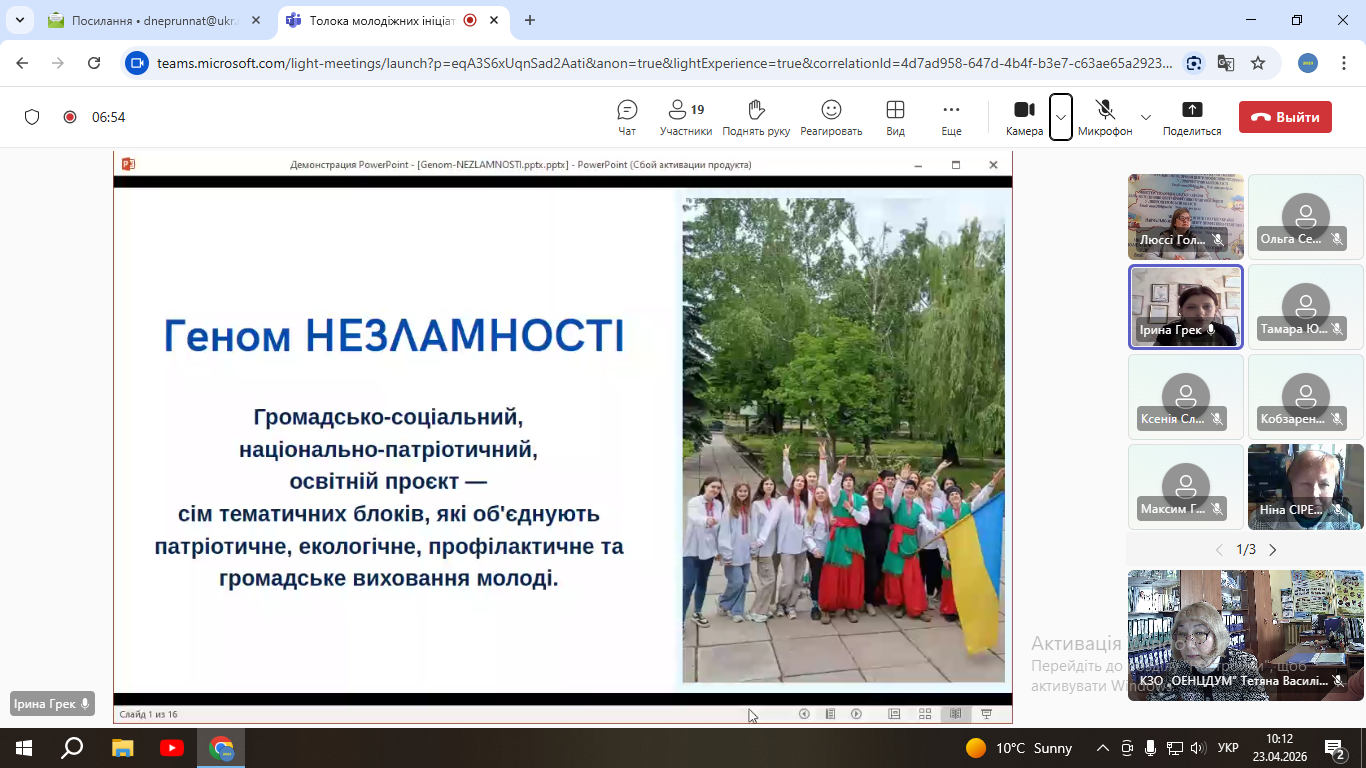
Task: Leave the meeting with Выйти button
Action: pos(1285,117)
